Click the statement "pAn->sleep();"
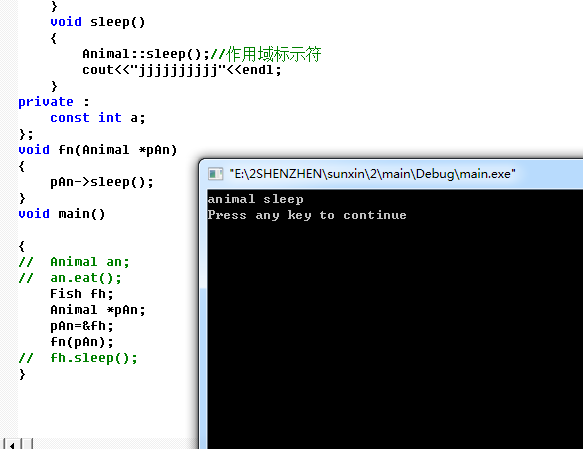583x449 pixels. click(x=102, y=182)
